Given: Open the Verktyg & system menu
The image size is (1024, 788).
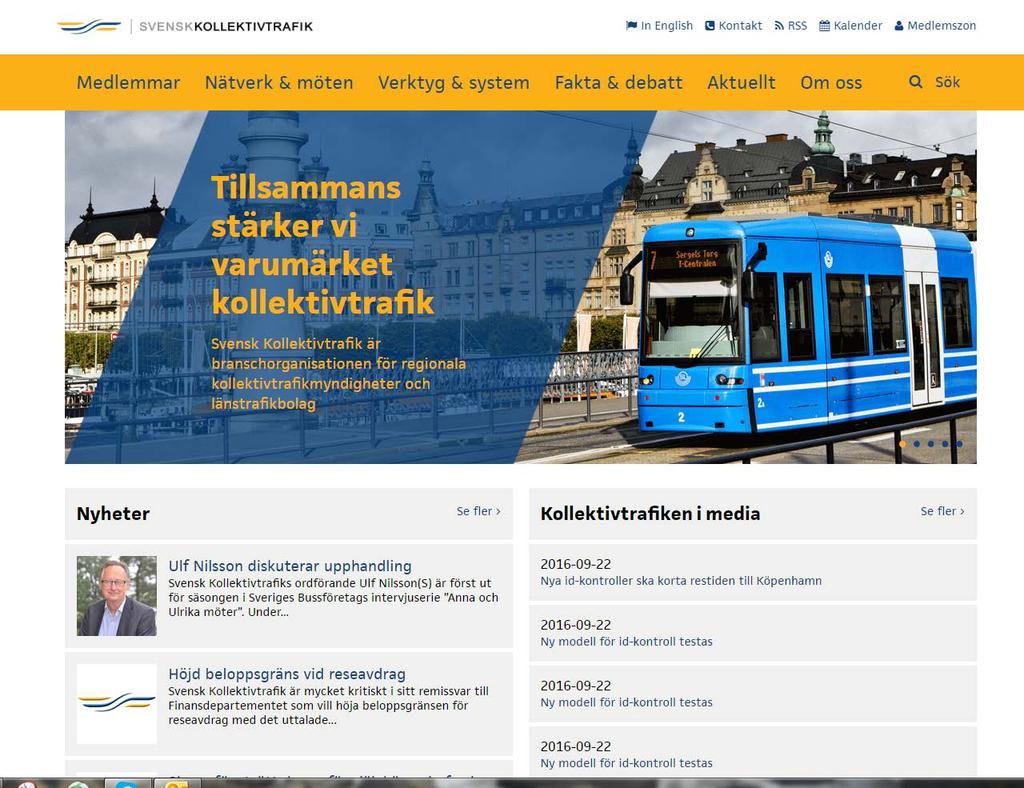Looking at the screenshot, I should pos(454,83).
